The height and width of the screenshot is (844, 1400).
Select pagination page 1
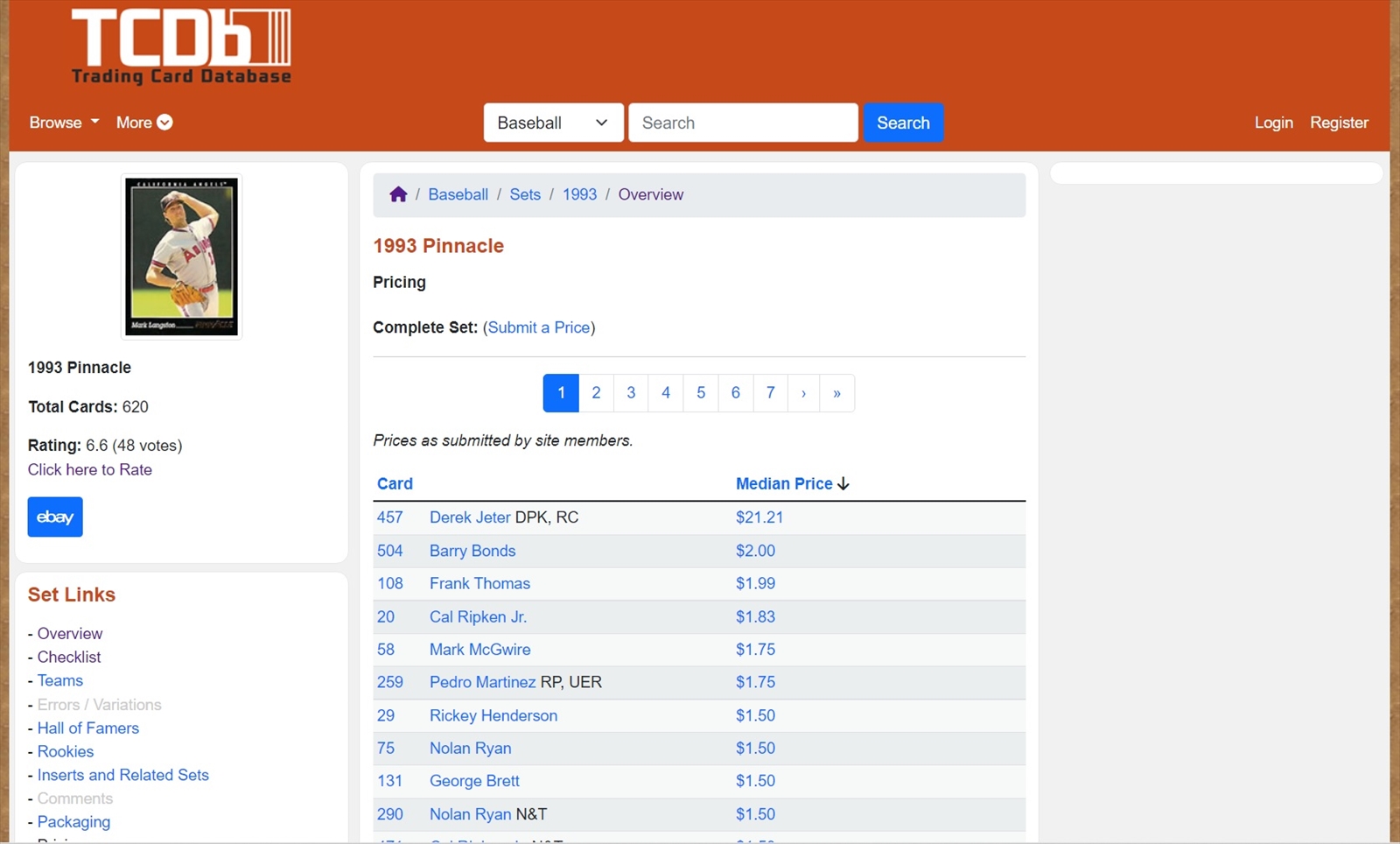[x=561, y=393]
